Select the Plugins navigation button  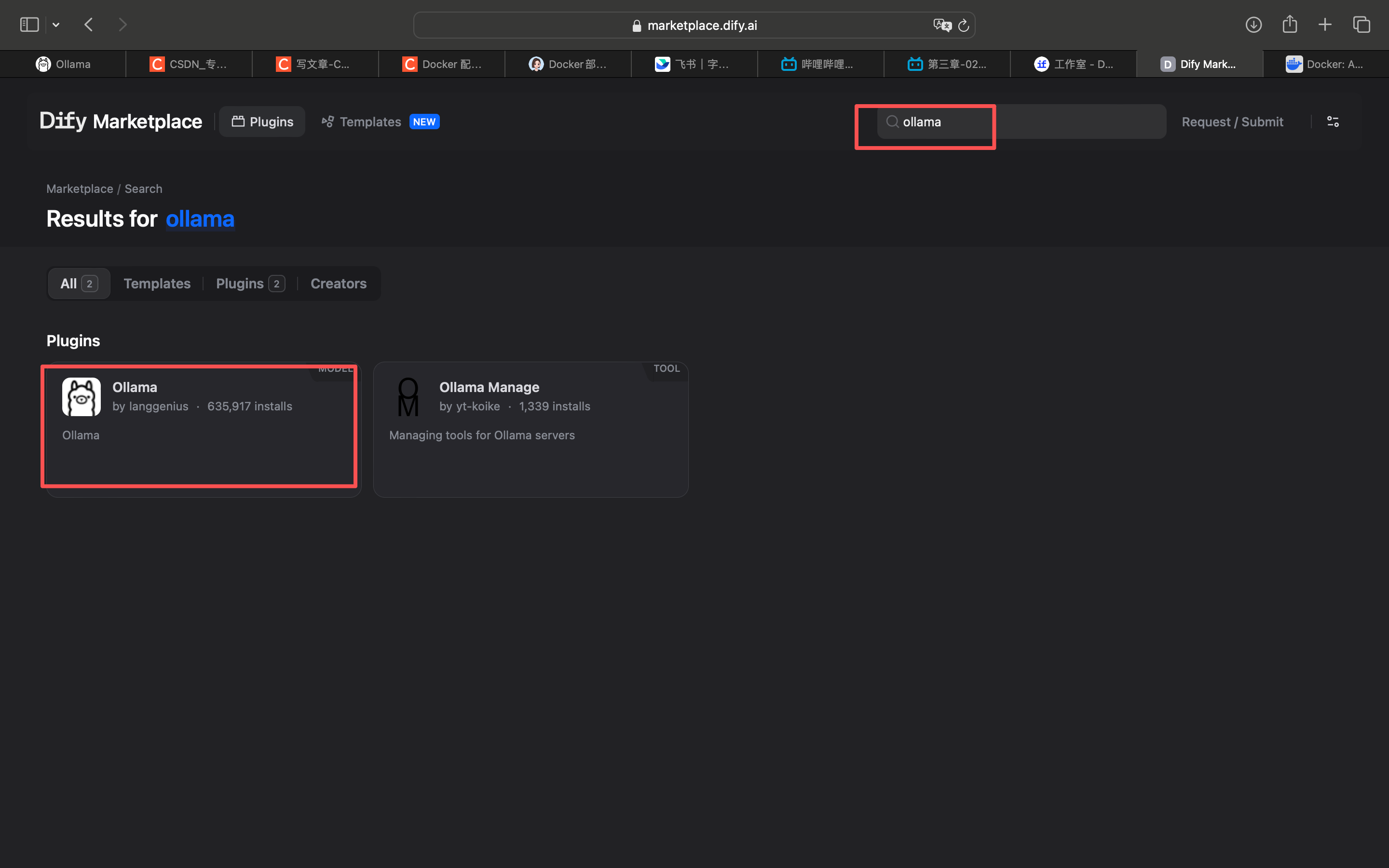click(262, 122)
